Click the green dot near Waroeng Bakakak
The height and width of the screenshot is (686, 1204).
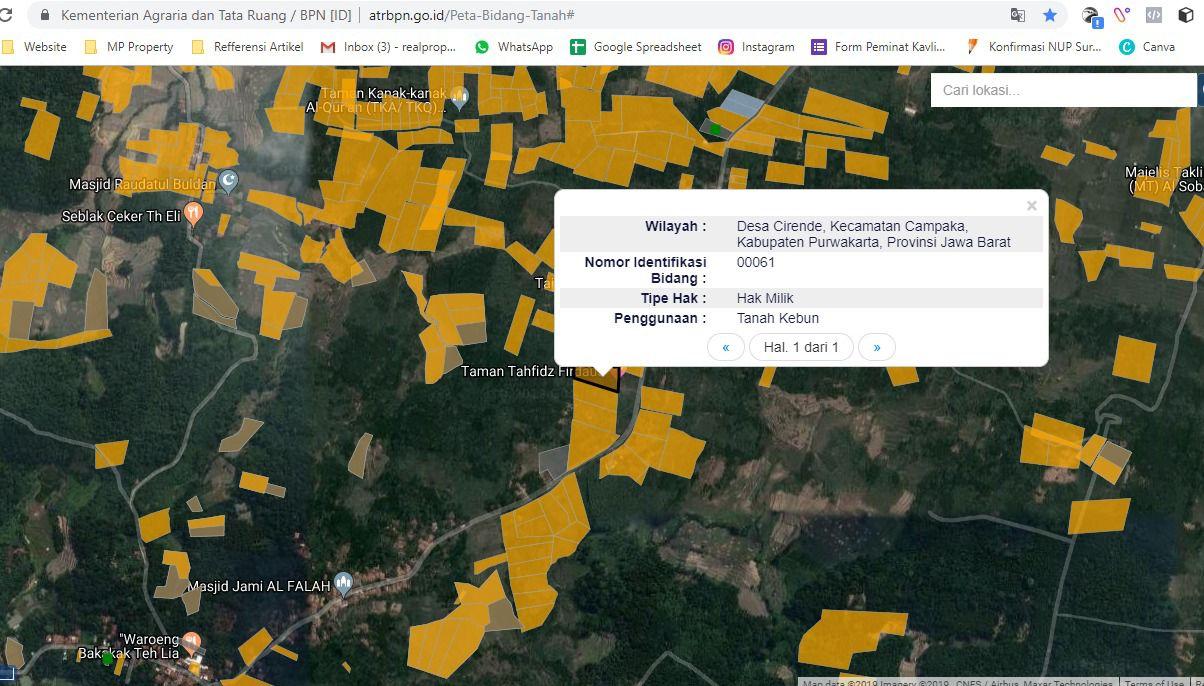[107, 659]
